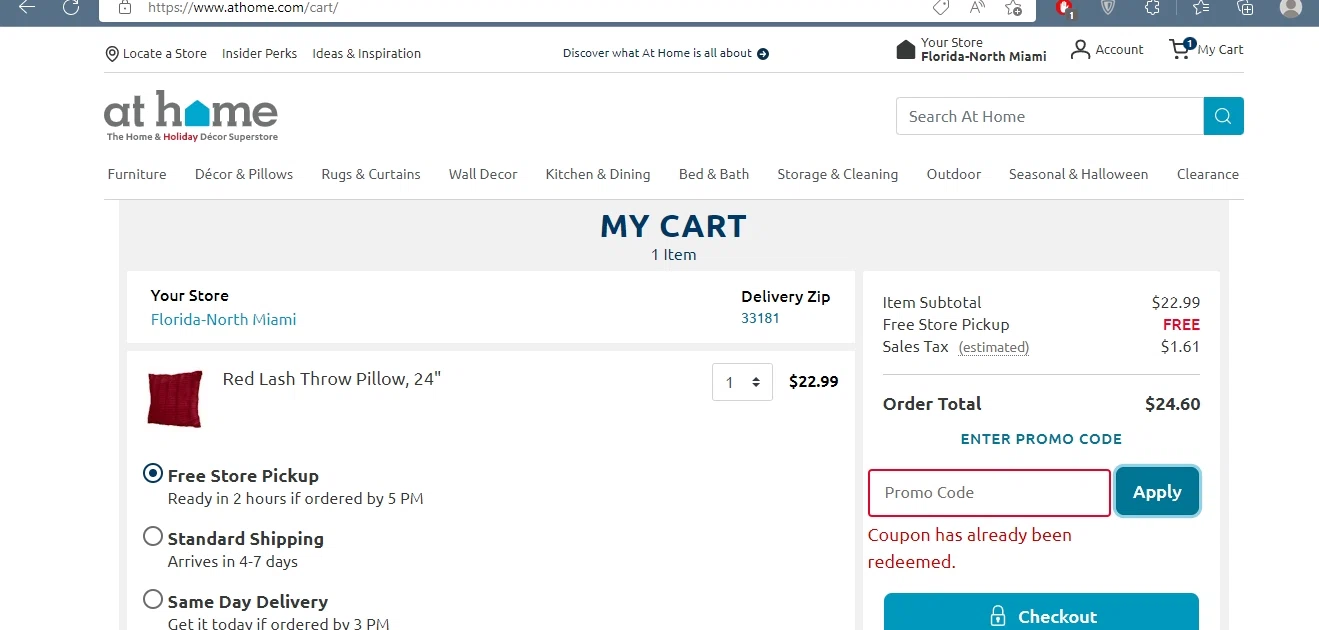1319x630 pixels.
Task: Add this page to favorites with star-plus icon
Action: 1014,7
